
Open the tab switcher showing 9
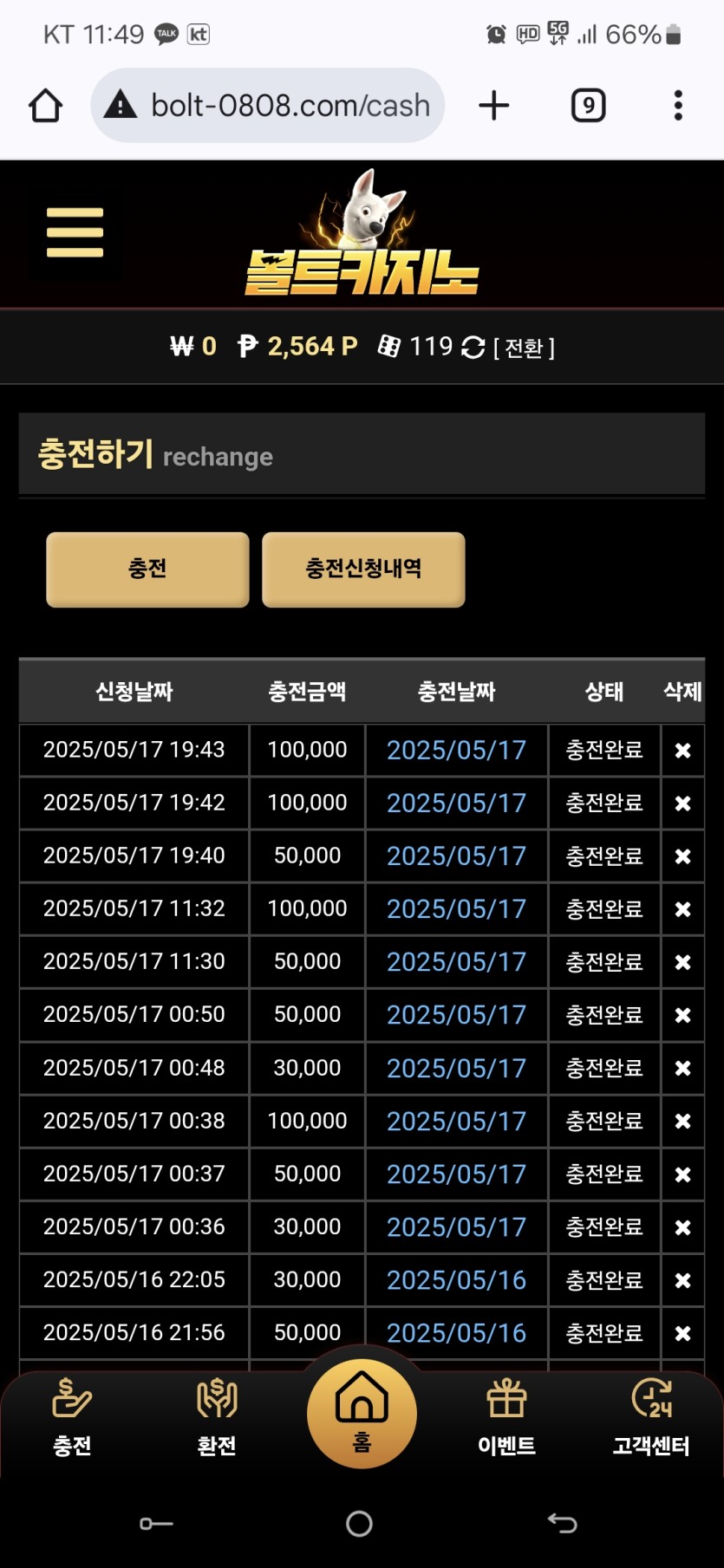[589, 106]
